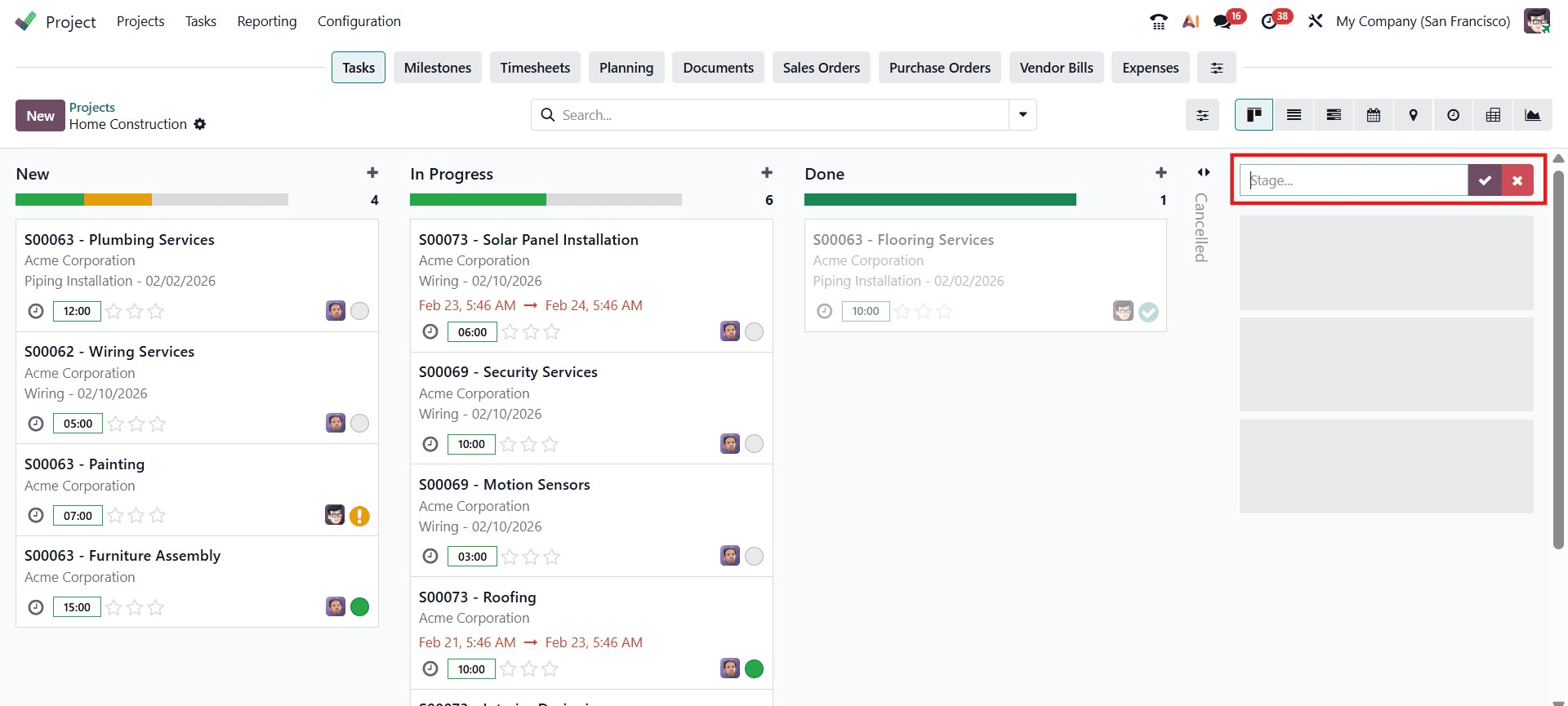This screenshot has width=1568, height=706.
Task: Open the Configuration menu
Action: click(359, 21)
